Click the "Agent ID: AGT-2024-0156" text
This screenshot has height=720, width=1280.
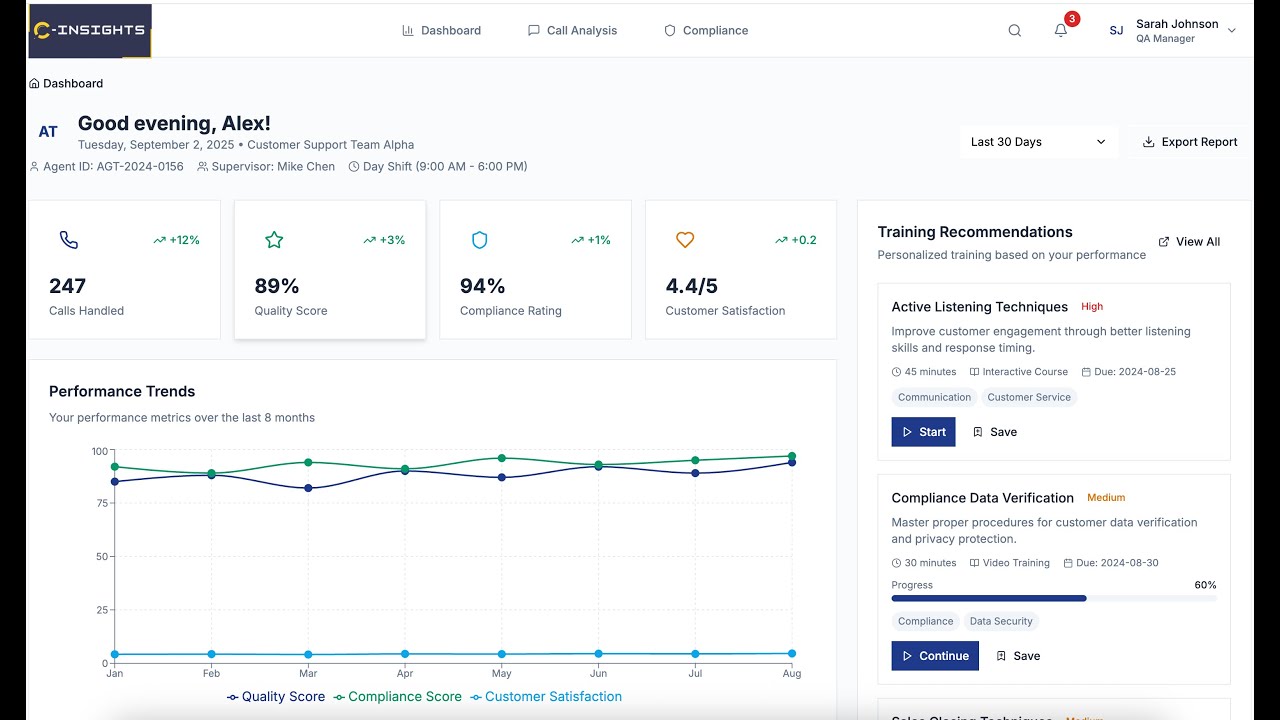(x=113, y=167)
